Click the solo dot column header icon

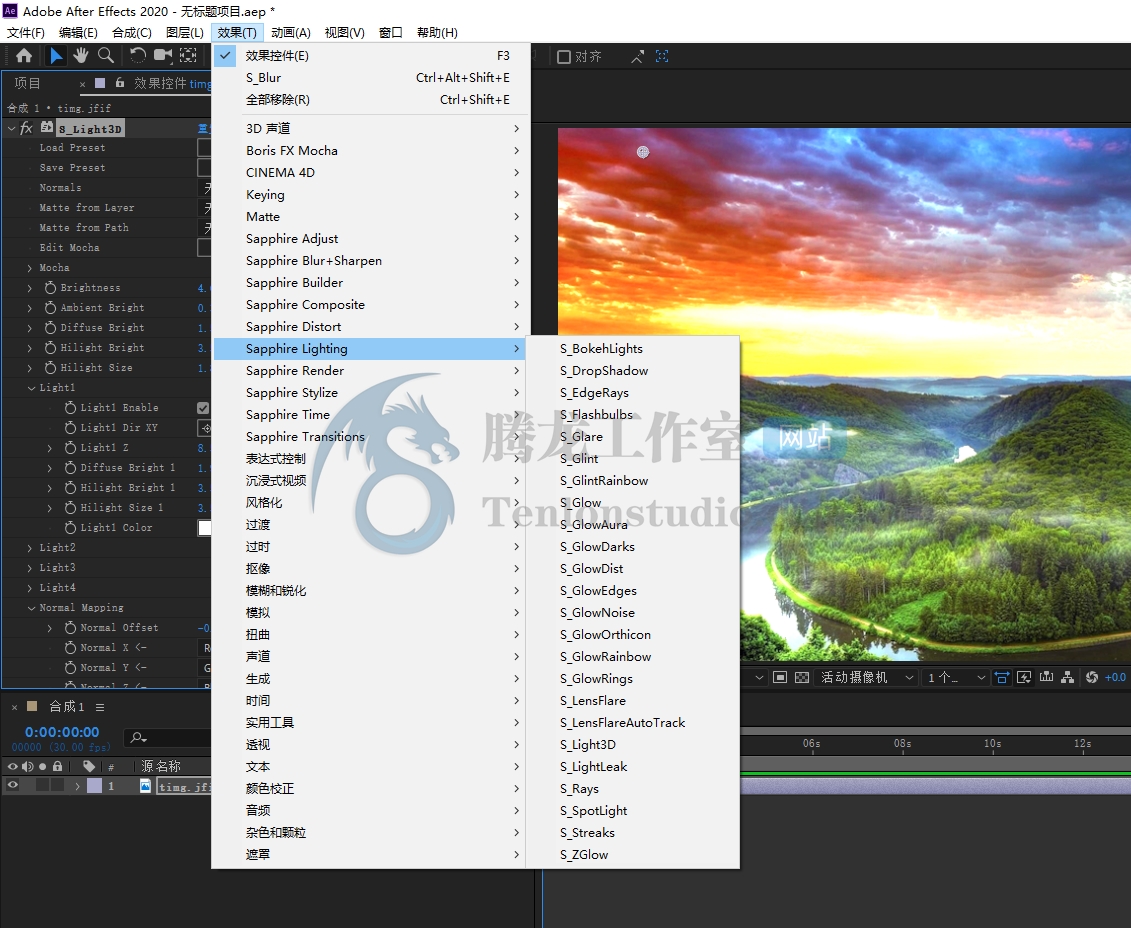pos(43,766)
